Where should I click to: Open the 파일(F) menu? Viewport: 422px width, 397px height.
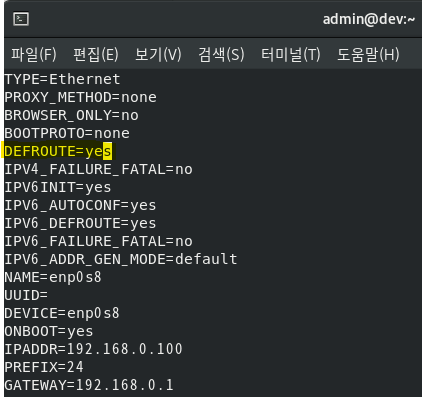click(34, 54)
